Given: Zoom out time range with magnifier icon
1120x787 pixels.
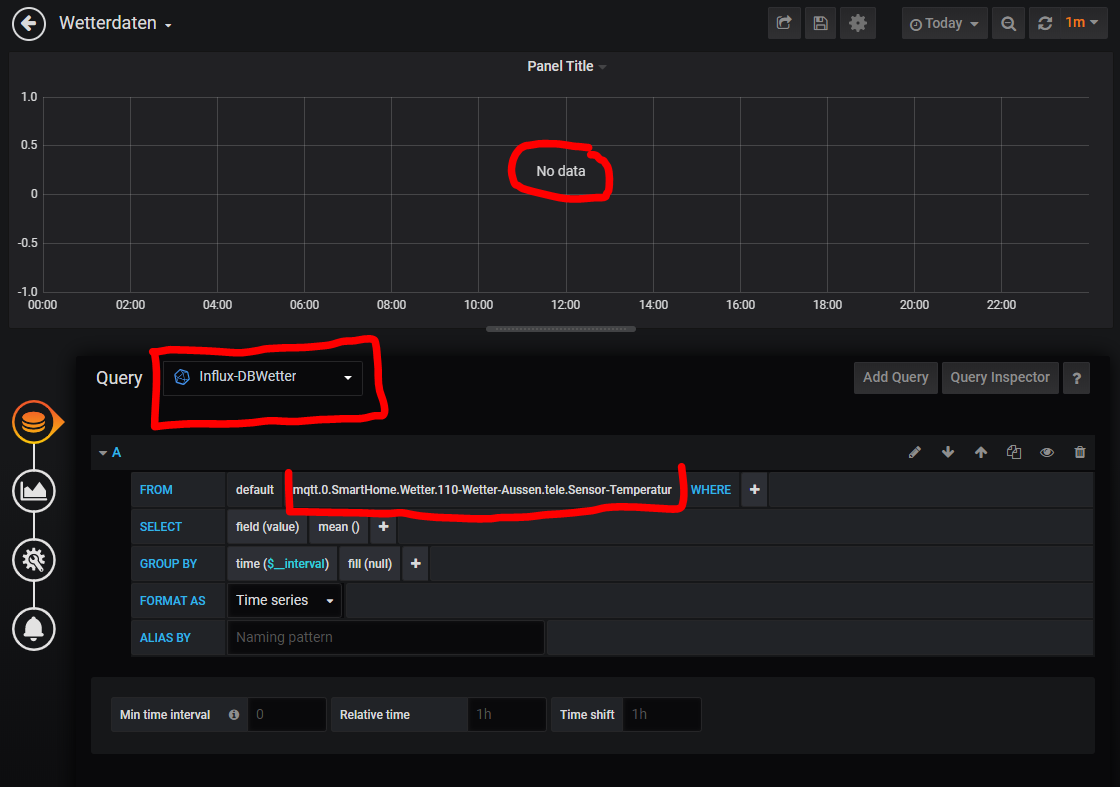Looking at the screenshot, I should tap(1008, 24).
